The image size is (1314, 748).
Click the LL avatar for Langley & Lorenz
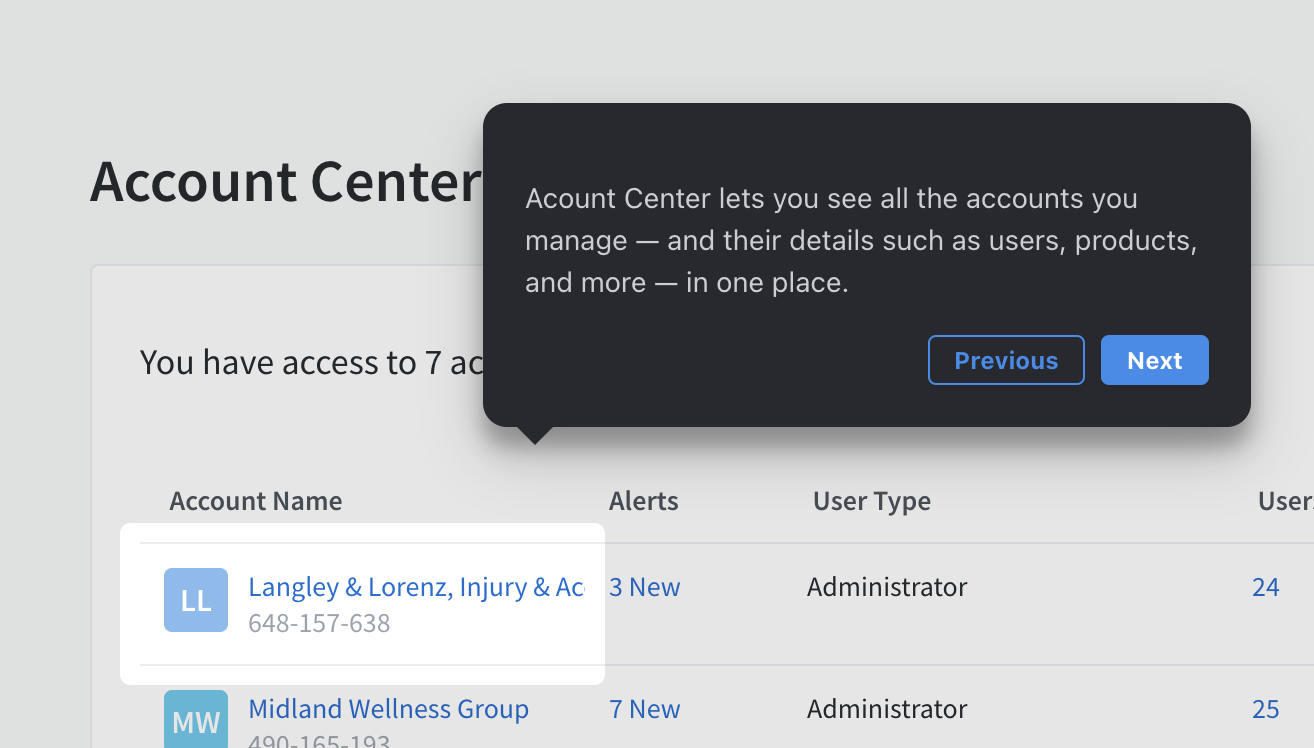pos(195,599)
